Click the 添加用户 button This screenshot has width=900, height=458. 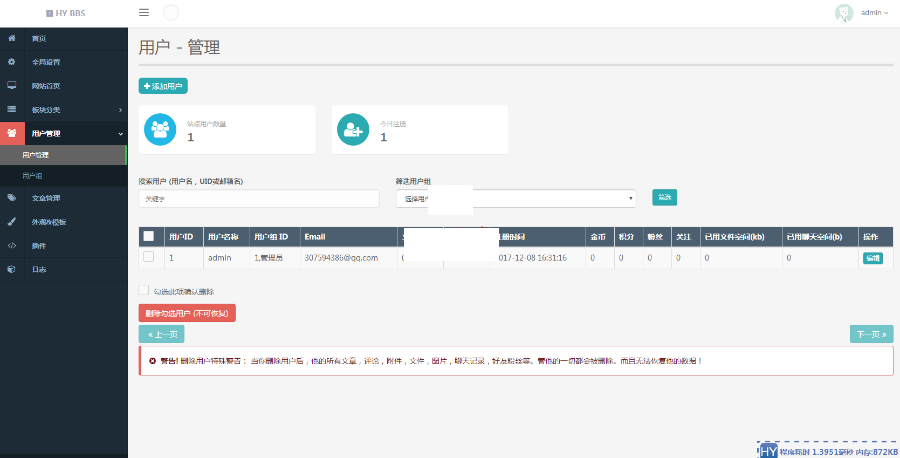[x=163, y=87]
